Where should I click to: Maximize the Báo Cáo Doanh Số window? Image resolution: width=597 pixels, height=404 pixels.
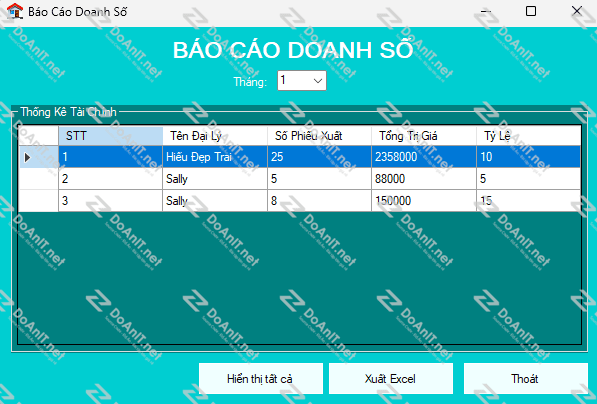531,11
